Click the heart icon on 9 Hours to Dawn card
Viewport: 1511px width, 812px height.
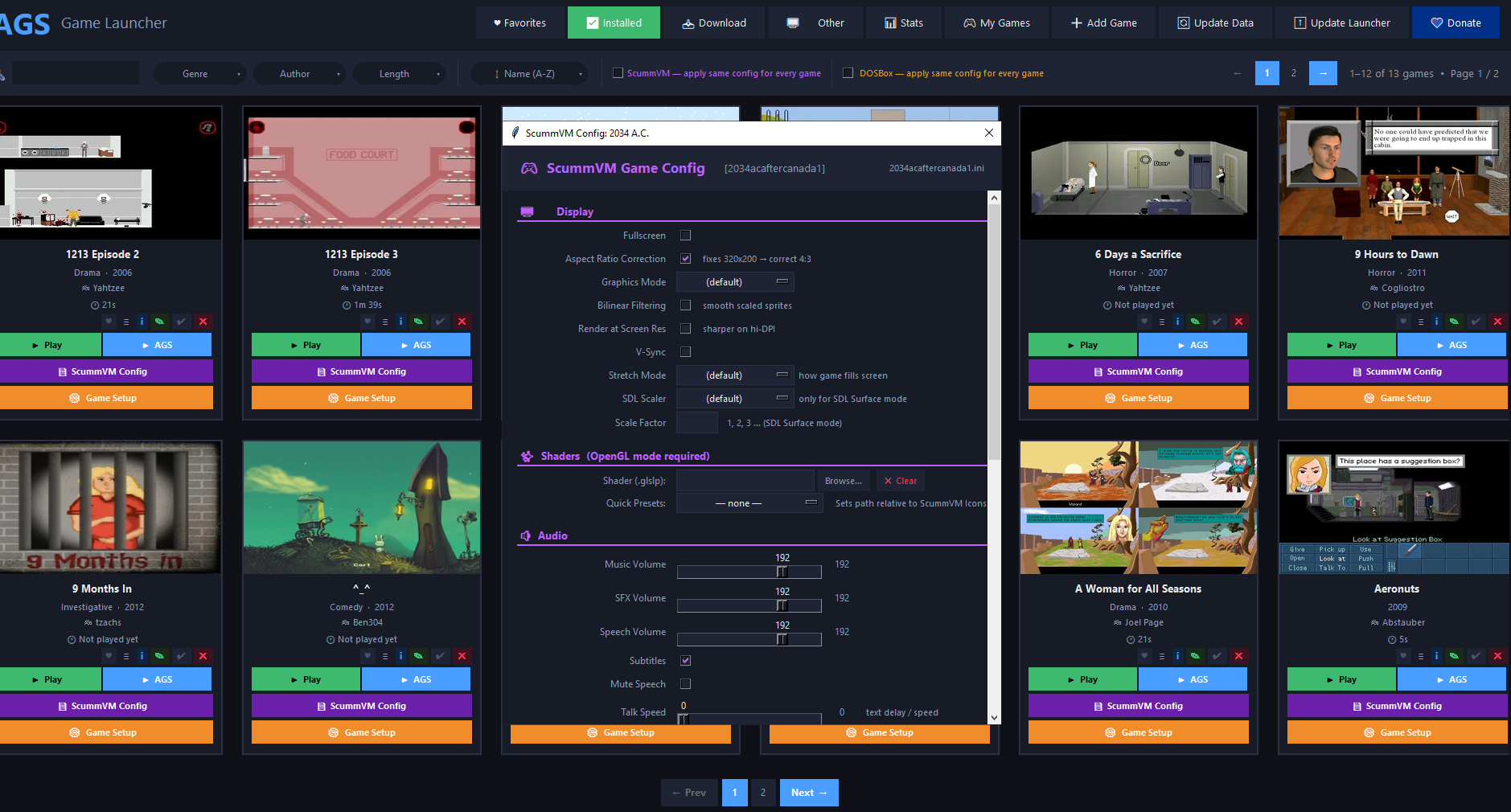point(1403,322)
